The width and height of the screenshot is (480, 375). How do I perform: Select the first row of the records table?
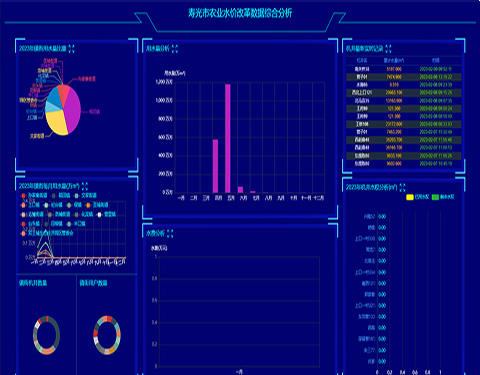(x=404, y=69)
